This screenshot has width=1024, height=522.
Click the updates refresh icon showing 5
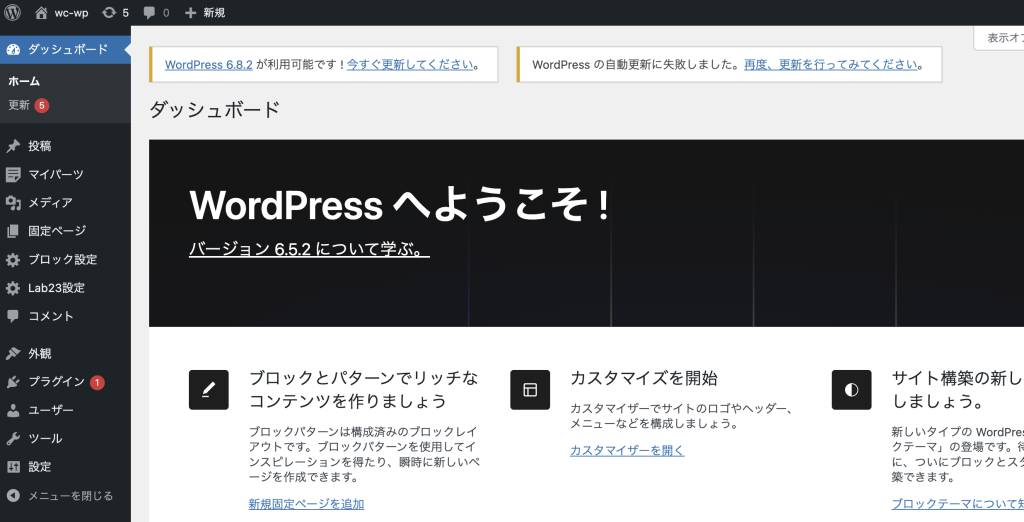108,13
